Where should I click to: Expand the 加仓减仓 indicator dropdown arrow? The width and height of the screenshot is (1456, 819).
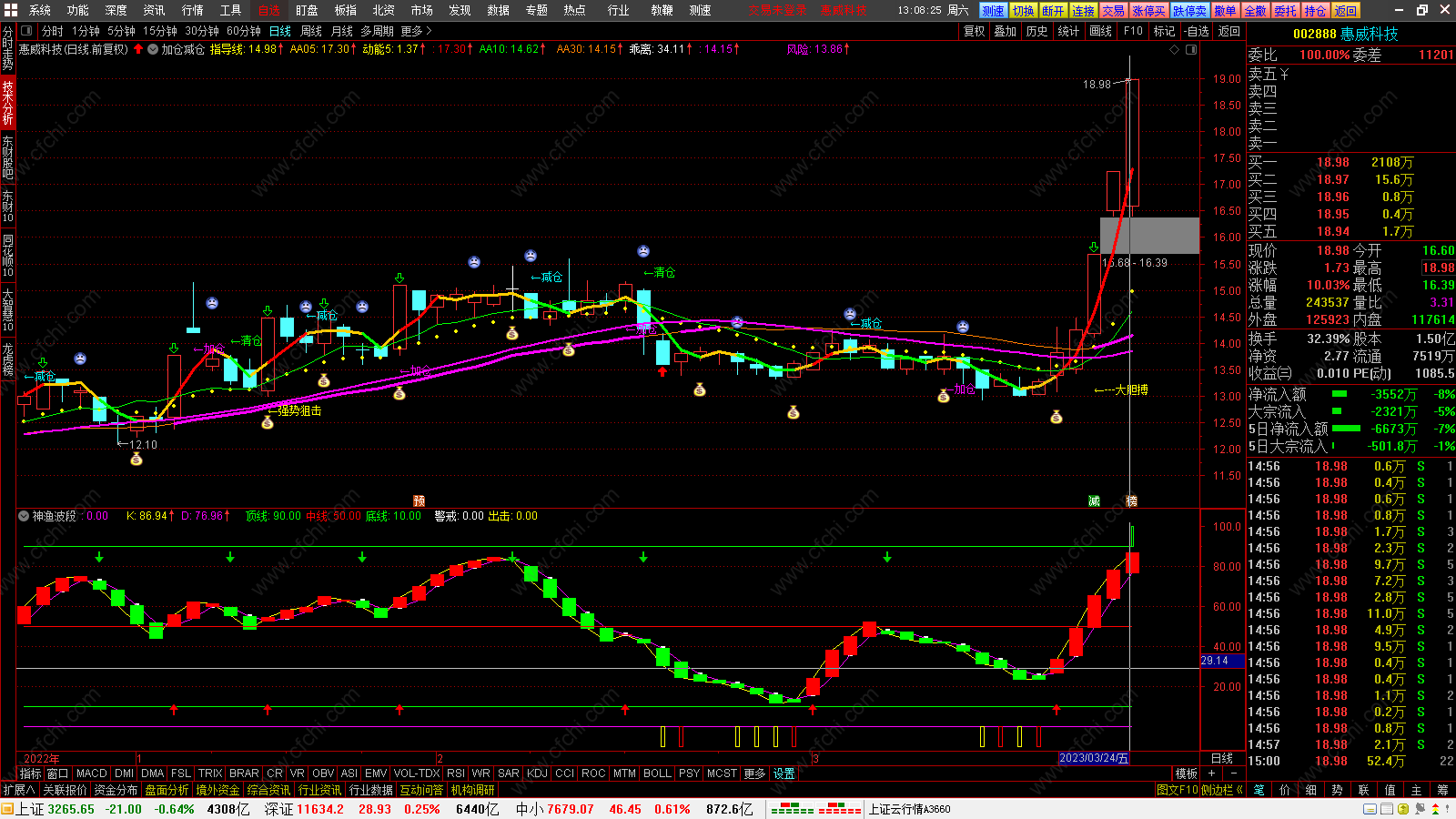pyautogui.click(x=153, y=49)
